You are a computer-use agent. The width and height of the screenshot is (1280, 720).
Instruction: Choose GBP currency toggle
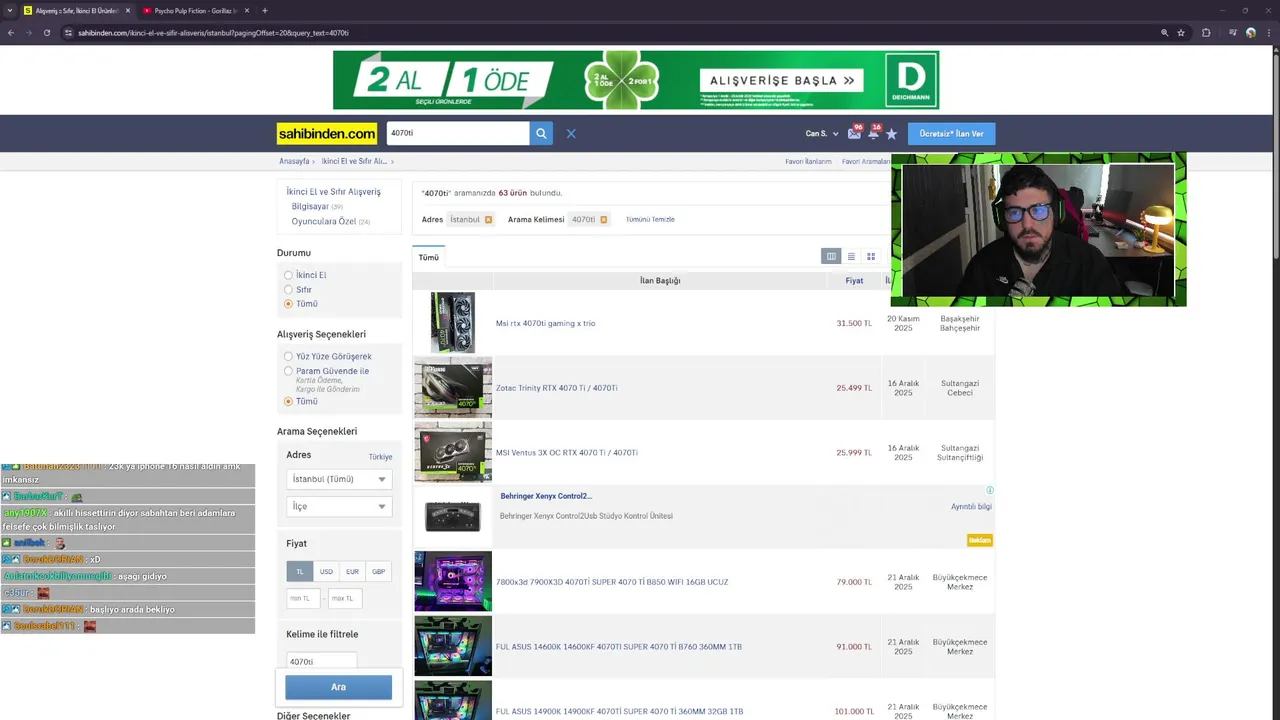378,571
